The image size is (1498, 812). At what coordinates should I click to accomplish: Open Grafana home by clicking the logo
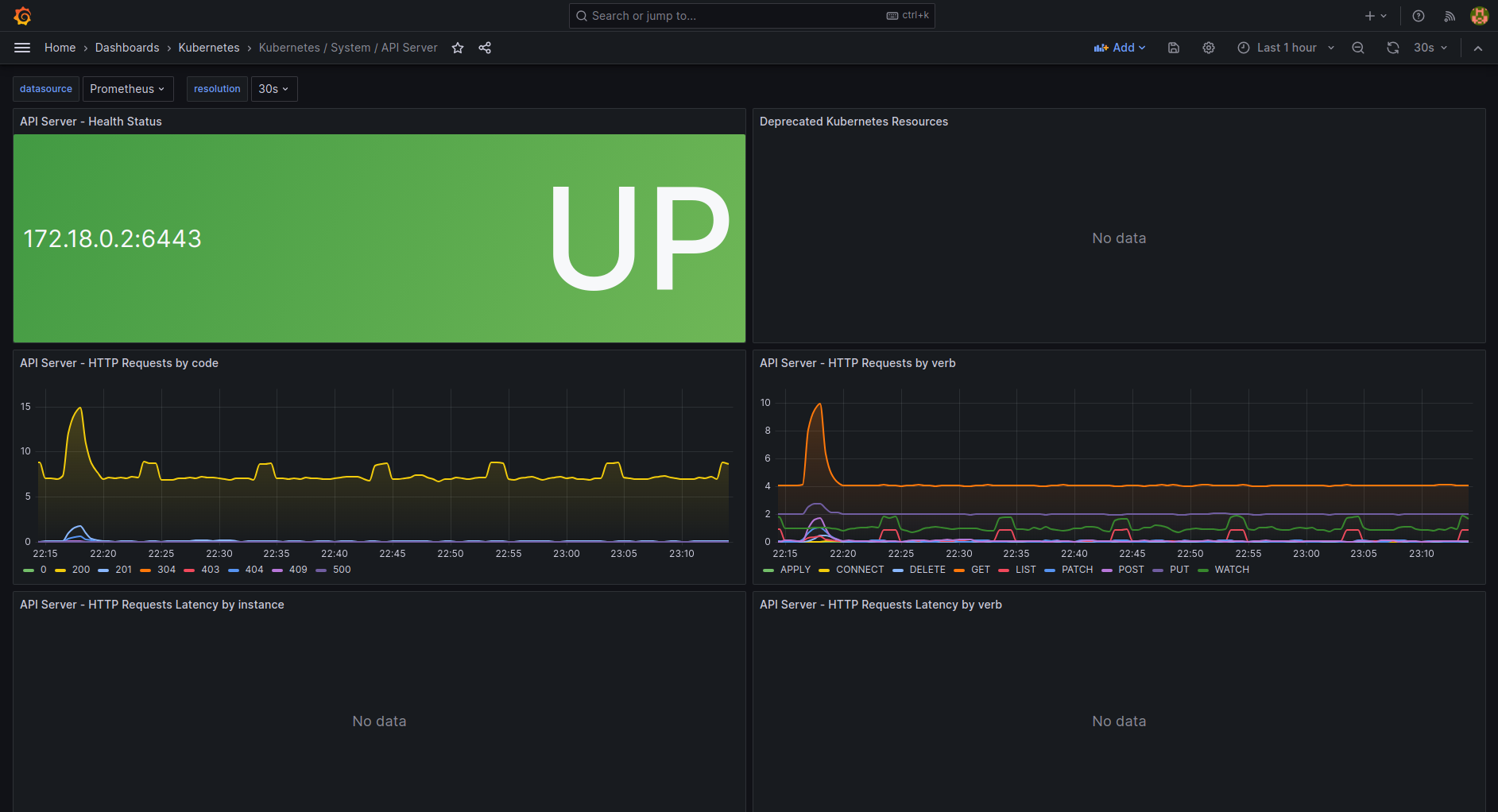[22, 15]
